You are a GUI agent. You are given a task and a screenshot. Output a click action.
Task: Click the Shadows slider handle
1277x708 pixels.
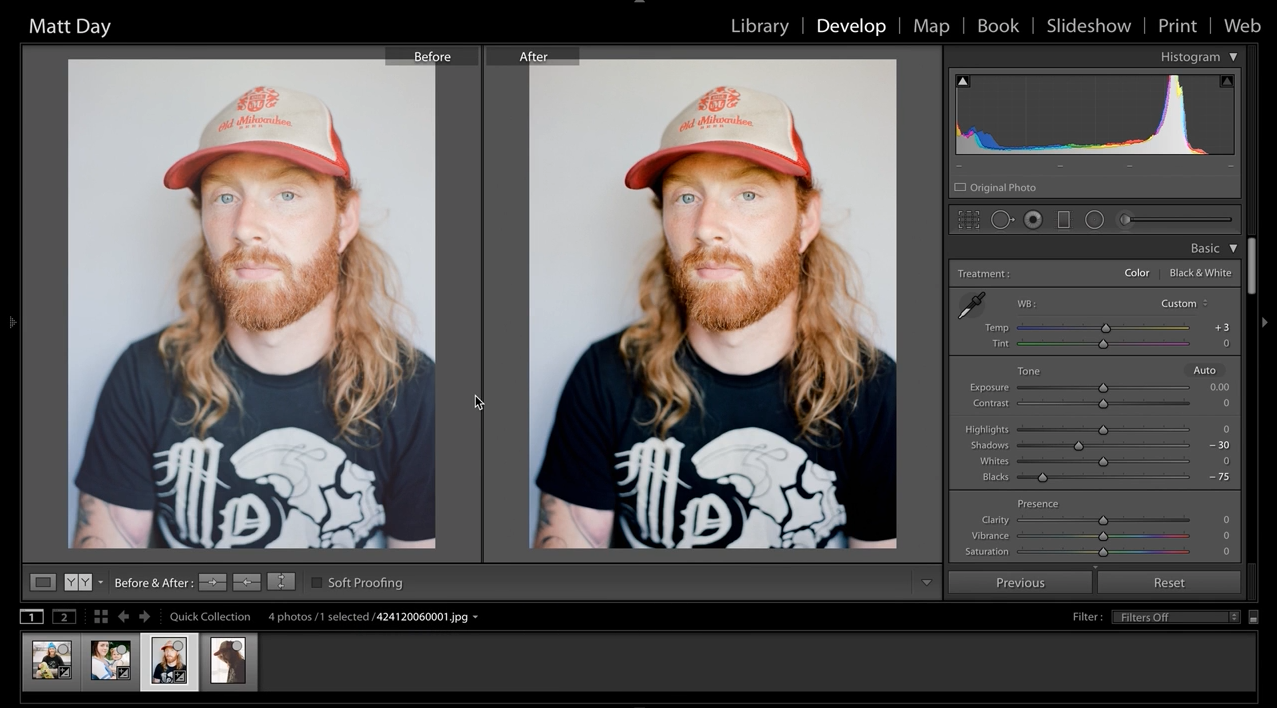(1078, 445)
